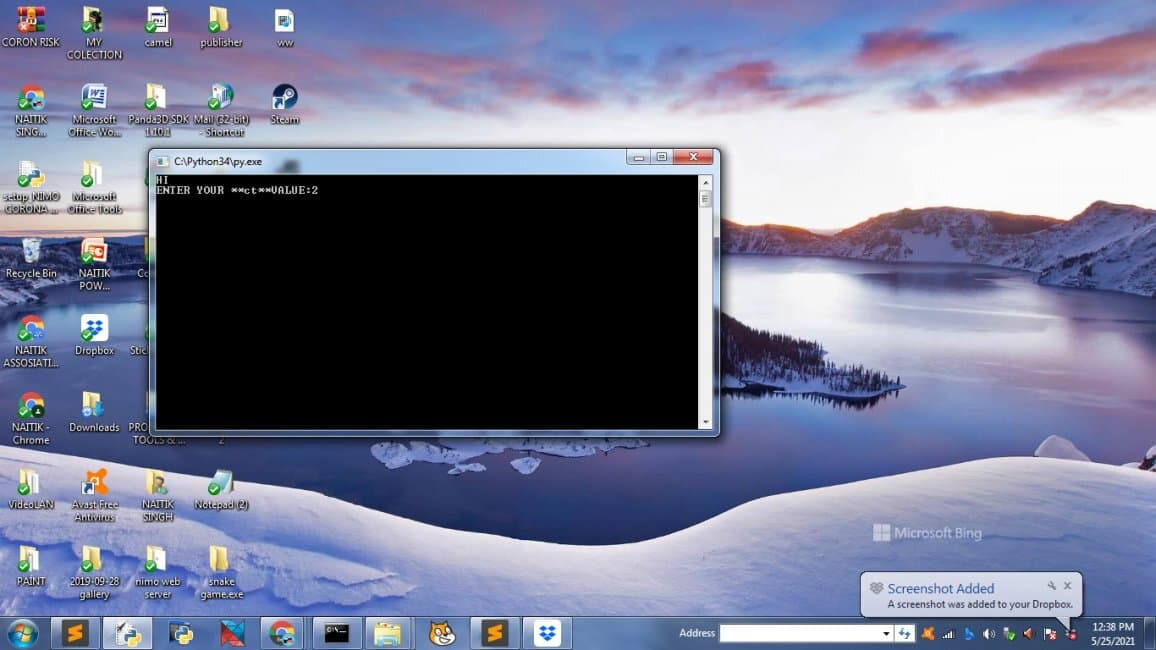The image size is (1156, 650).
Task: Show the clock and date flyout
Action: pyautogui.click(x=1113, y=634)
